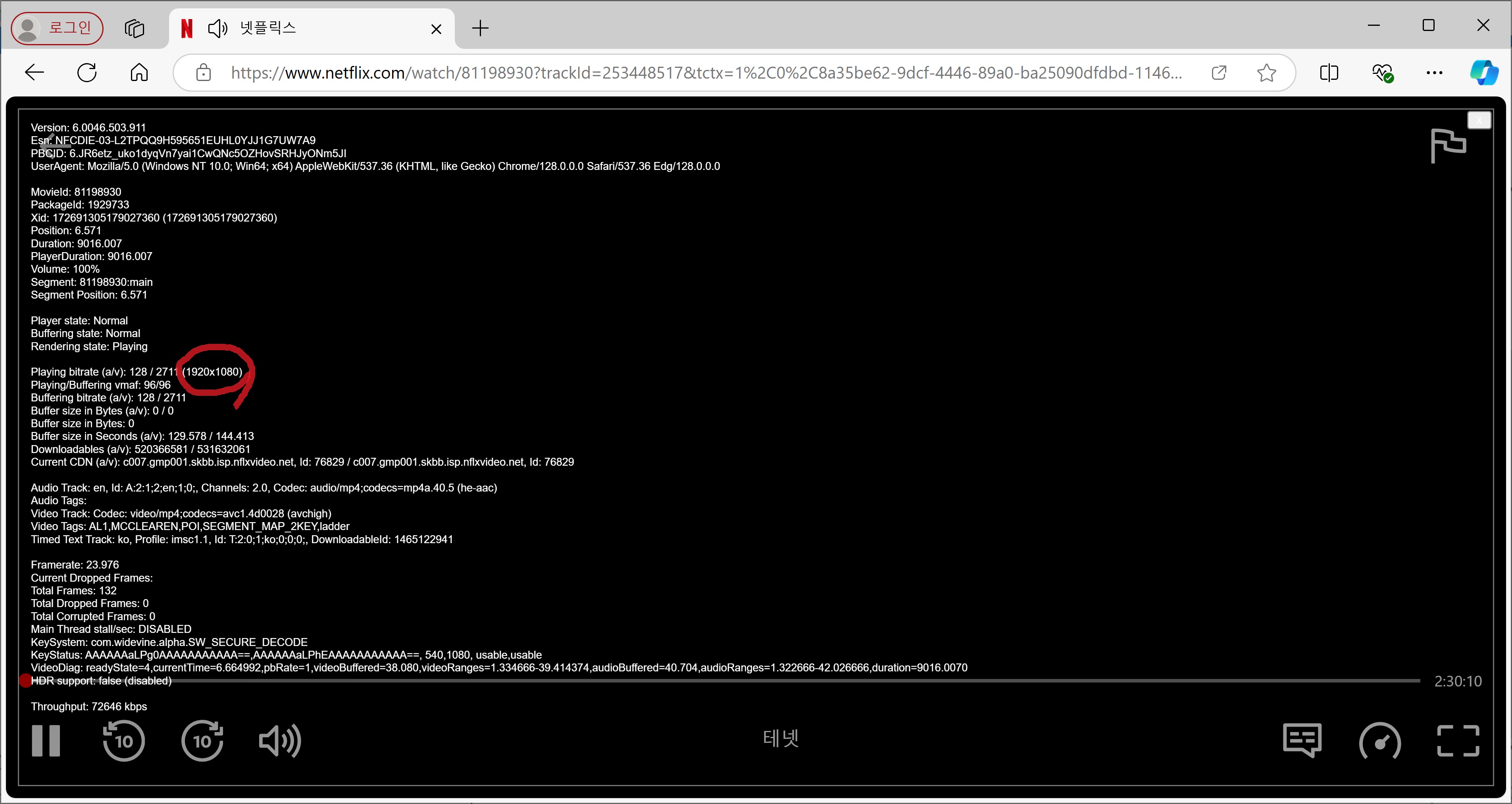Click the Player state: Normal line
This screenshot has width=1512, height=804.
[x=79, y=321]
